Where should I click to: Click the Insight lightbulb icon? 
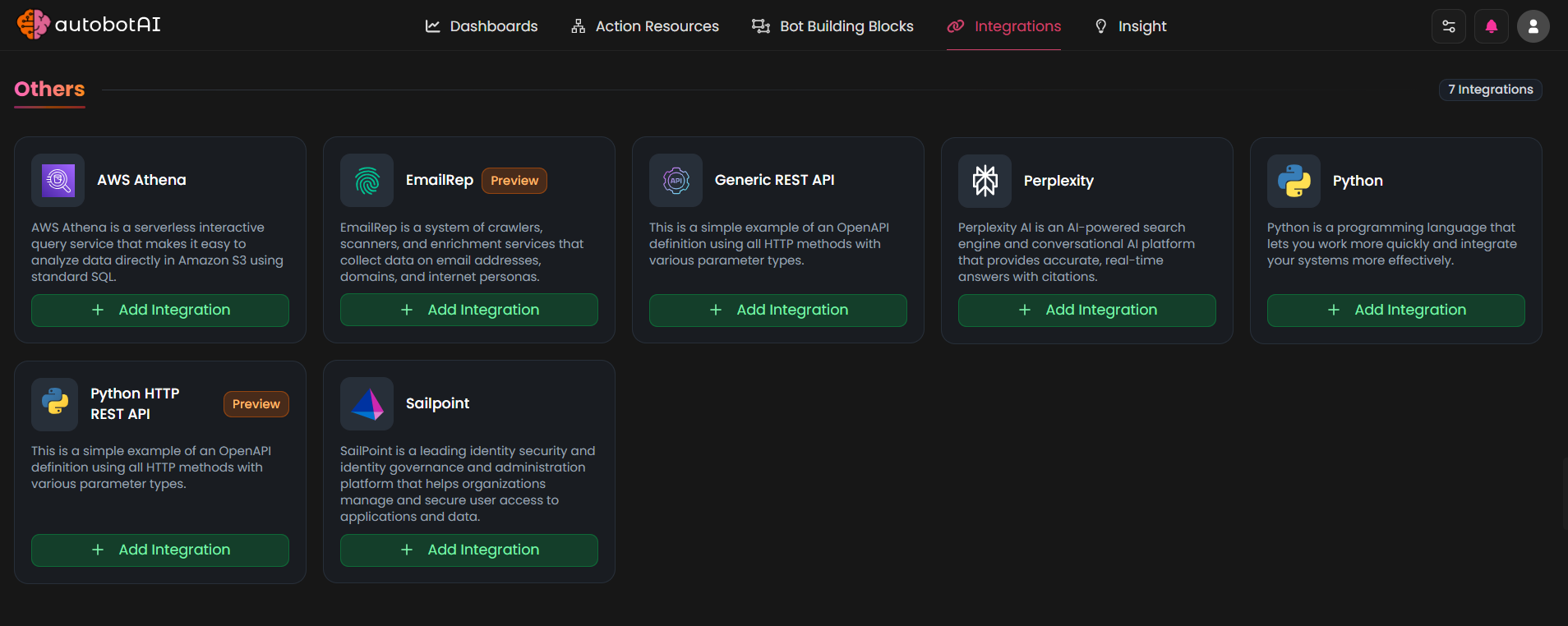(1101, 26)
